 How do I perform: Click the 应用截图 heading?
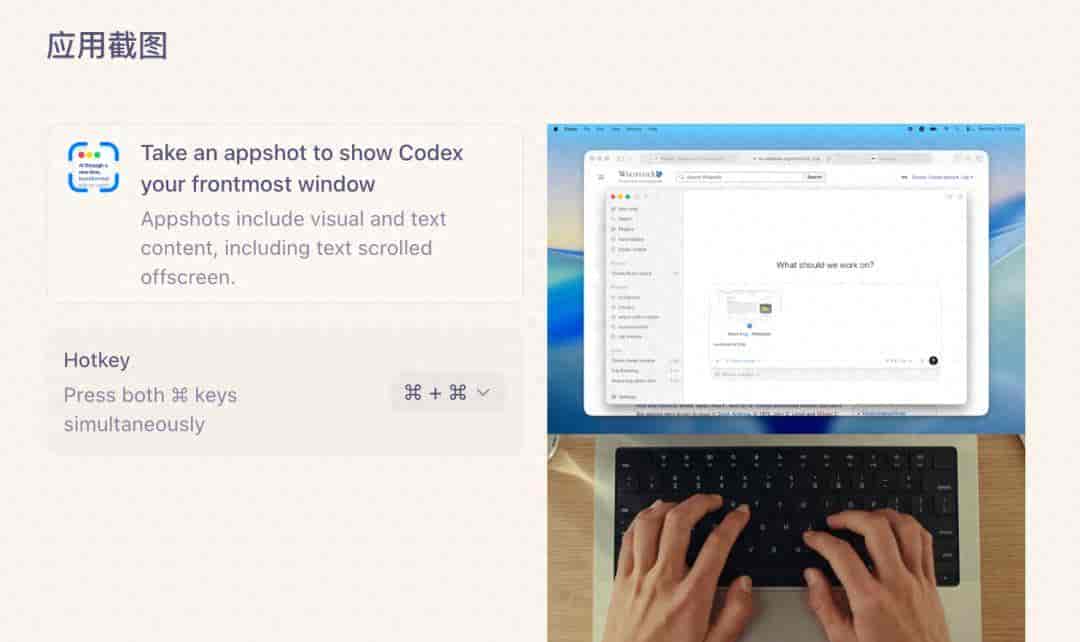107,46
